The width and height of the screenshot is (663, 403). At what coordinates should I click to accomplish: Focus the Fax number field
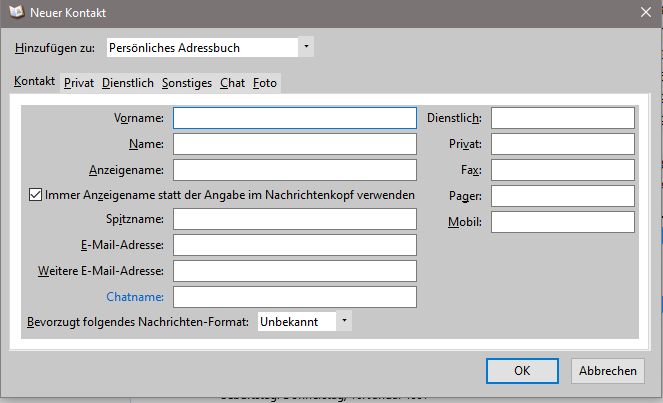tap(562, 170)
